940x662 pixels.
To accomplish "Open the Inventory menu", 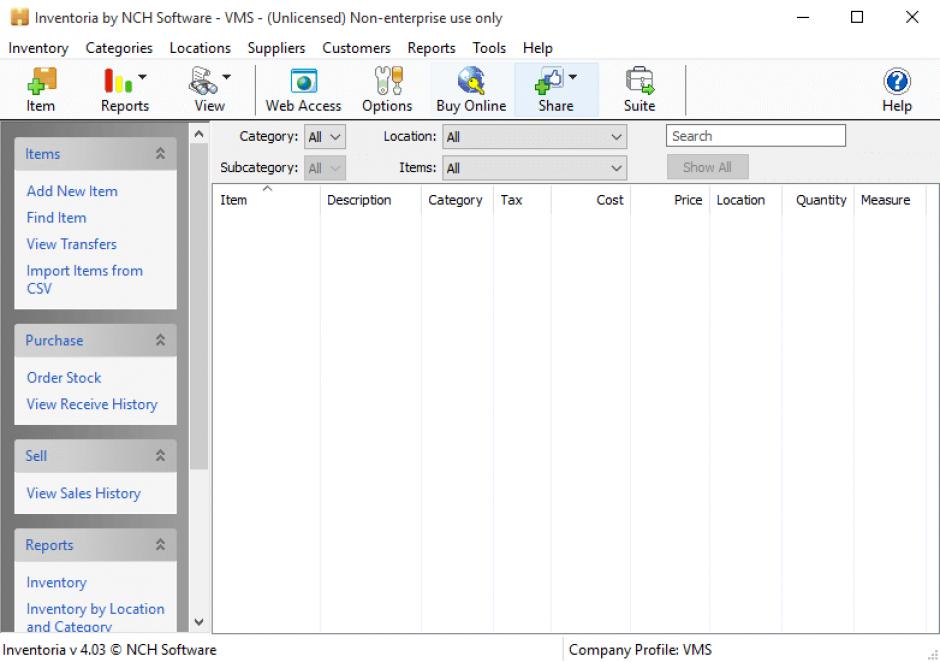I will click(x=38, y=48).
